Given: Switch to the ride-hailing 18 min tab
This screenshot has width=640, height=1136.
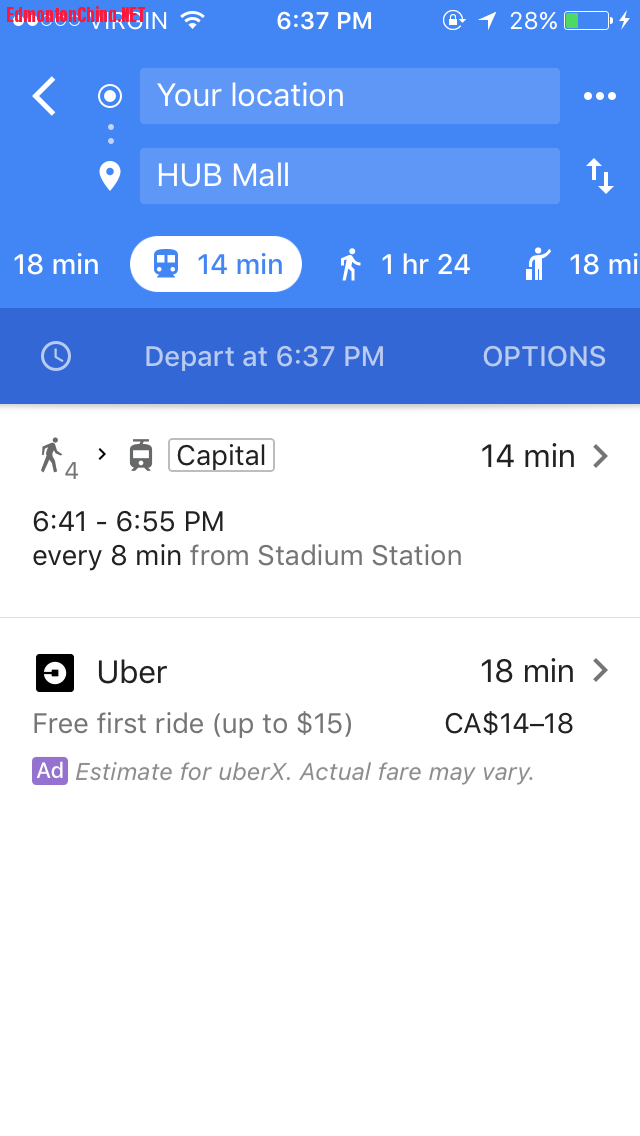Looking at the screenshot, I should tap(581, 264).
